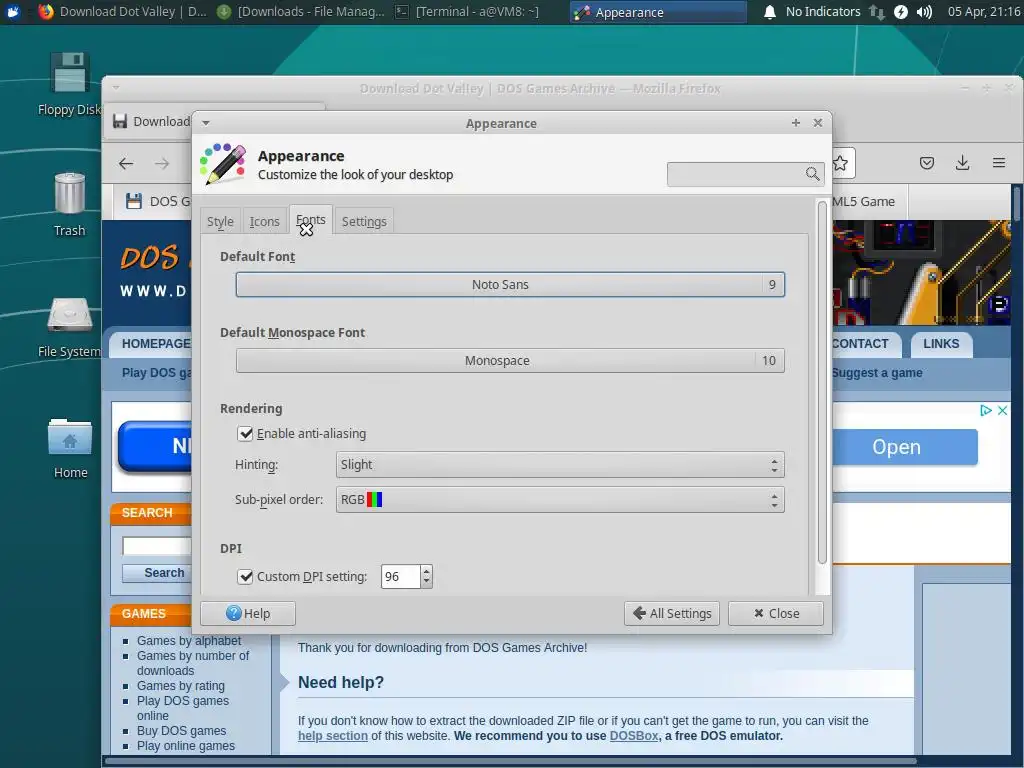
Task: Switch to Downloads File Manager taskbar window
Action: [300, 12]
